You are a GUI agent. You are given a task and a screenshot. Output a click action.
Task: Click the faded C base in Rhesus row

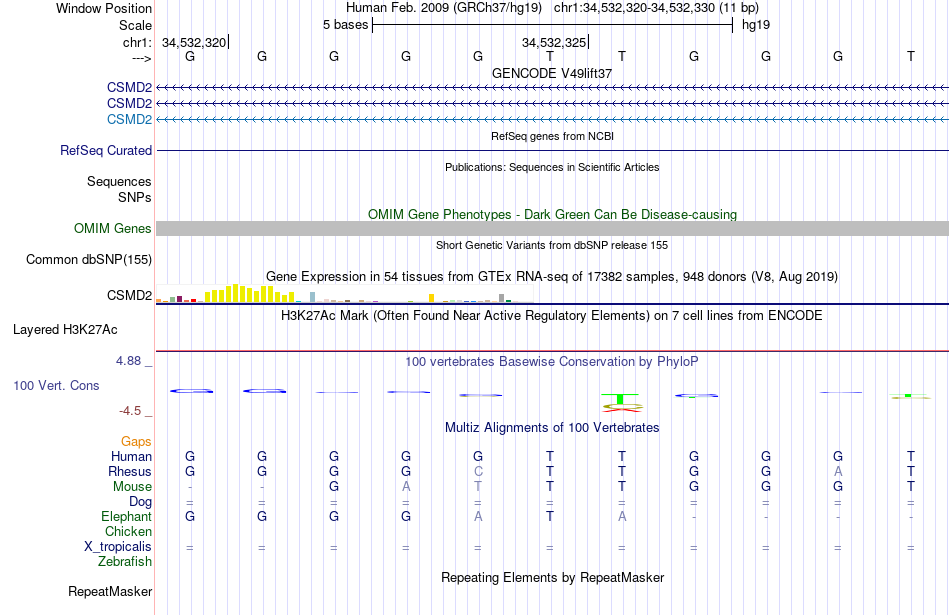478,471
